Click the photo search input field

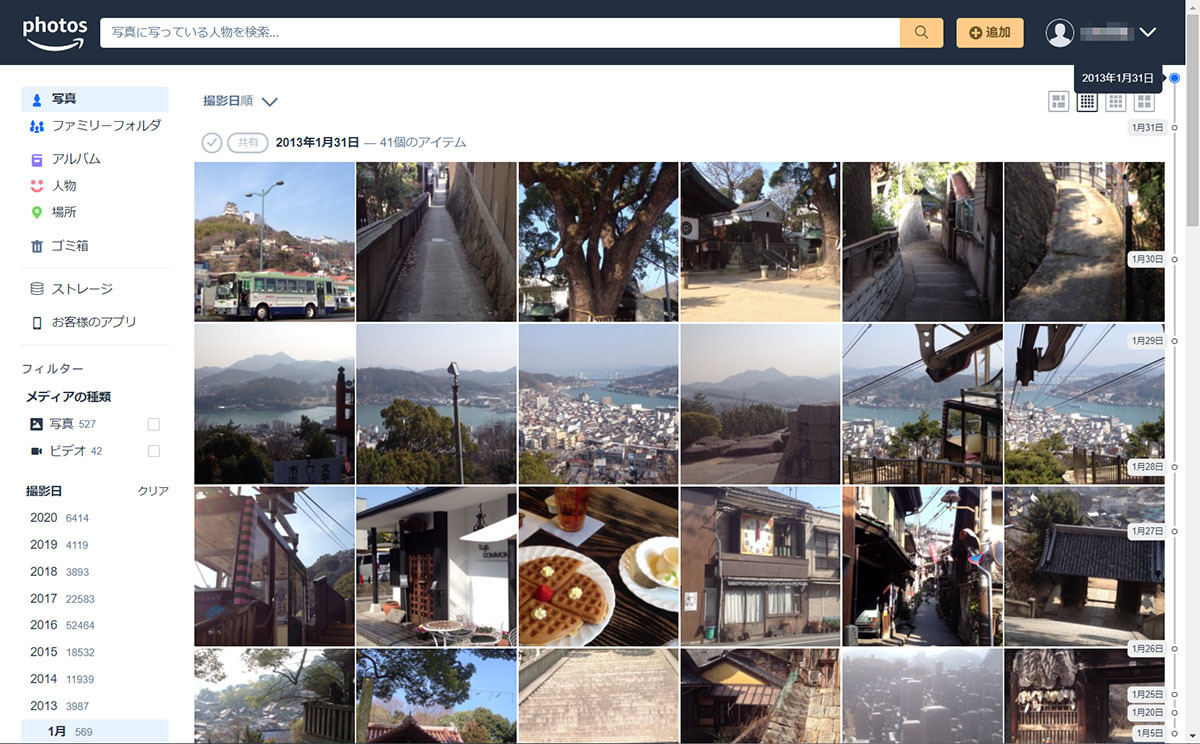(500, 32)
